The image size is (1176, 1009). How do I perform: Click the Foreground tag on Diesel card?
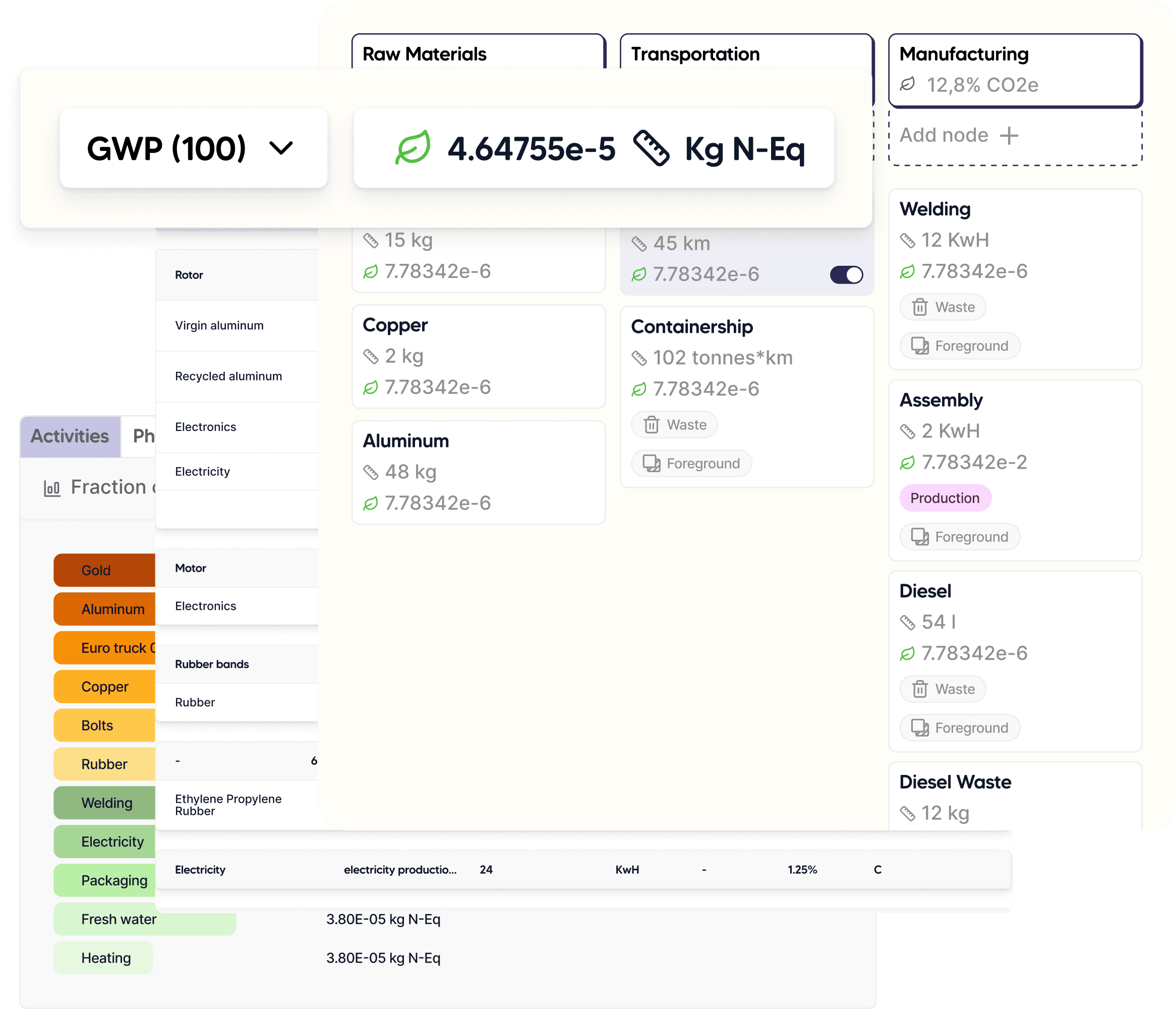(960, 728)
